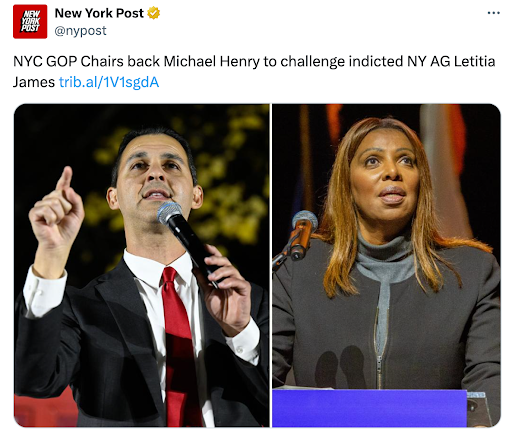512x434 pixels.
Task: Click the blue podium in the right photo
Action: pos(369,408)
